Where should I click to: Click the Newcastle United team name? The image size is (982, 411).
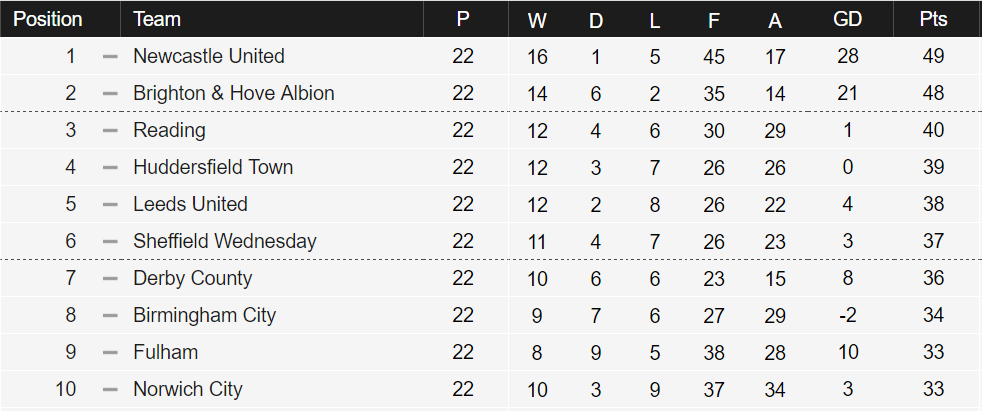[209, 56]
